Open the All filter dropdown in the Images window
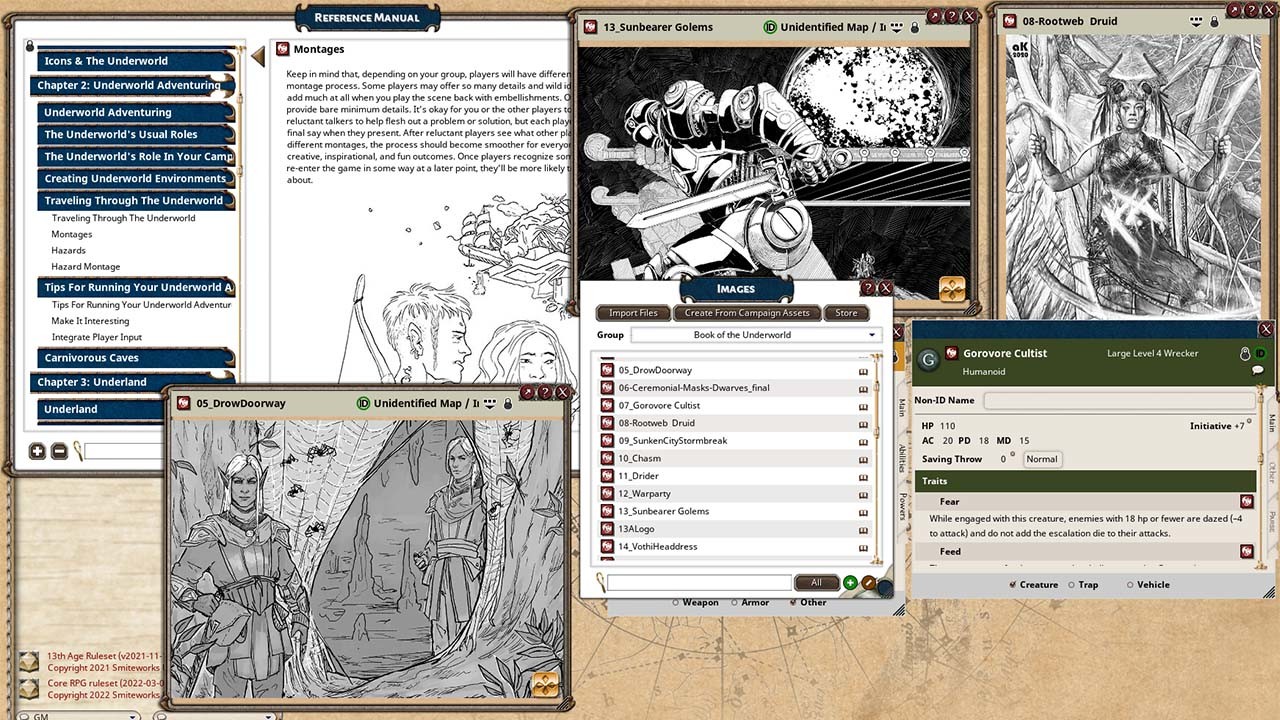1280x720 pixels. 816,582
